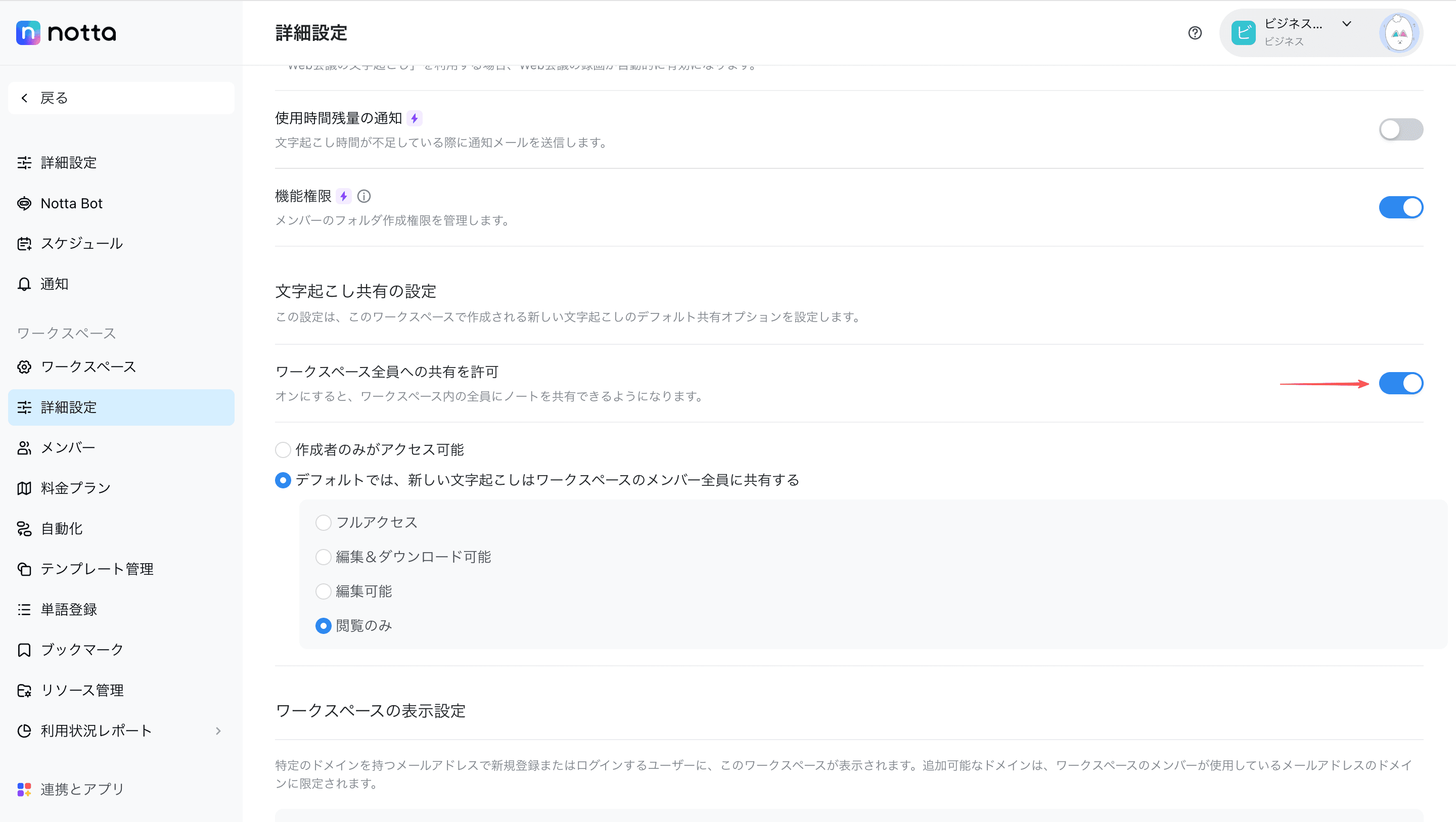Click the user avatar picture
This screenshot has width=1456, height=822.
coord(1399,33)
